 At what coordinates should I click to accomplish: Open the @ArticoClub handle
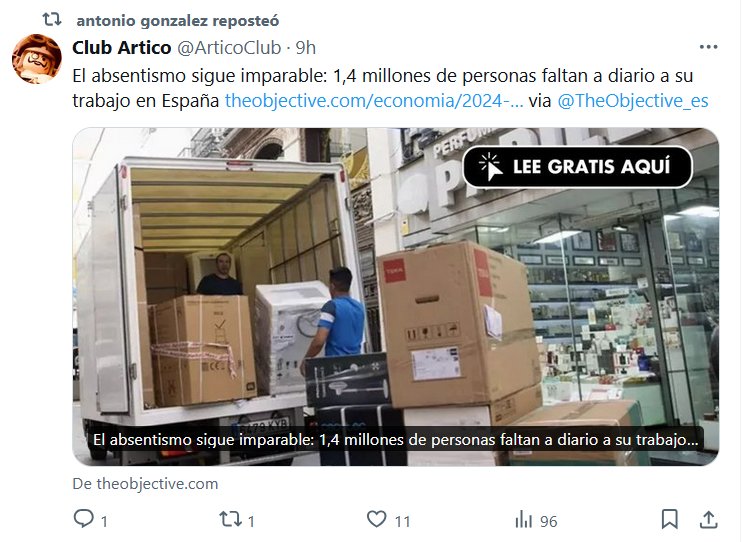point(229,47)
